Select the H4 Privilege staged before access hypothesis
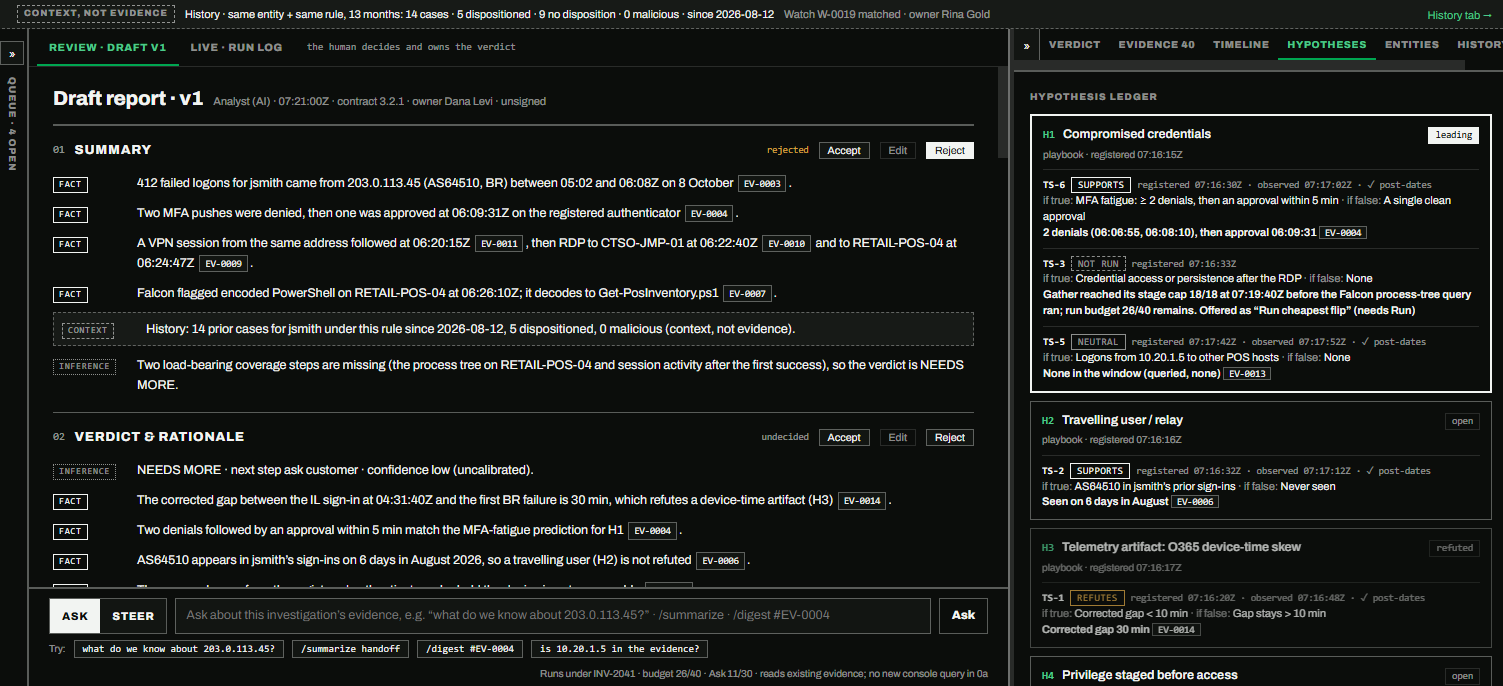The image size is (1503, 686). click(1149, 675)
